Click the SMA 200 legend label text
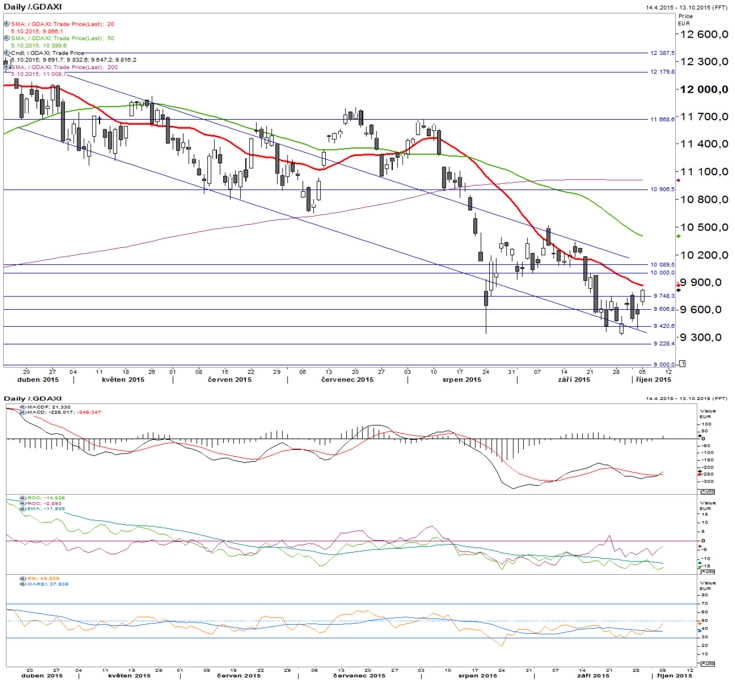This screenshot has height=683, width=735. pos(64,67)
